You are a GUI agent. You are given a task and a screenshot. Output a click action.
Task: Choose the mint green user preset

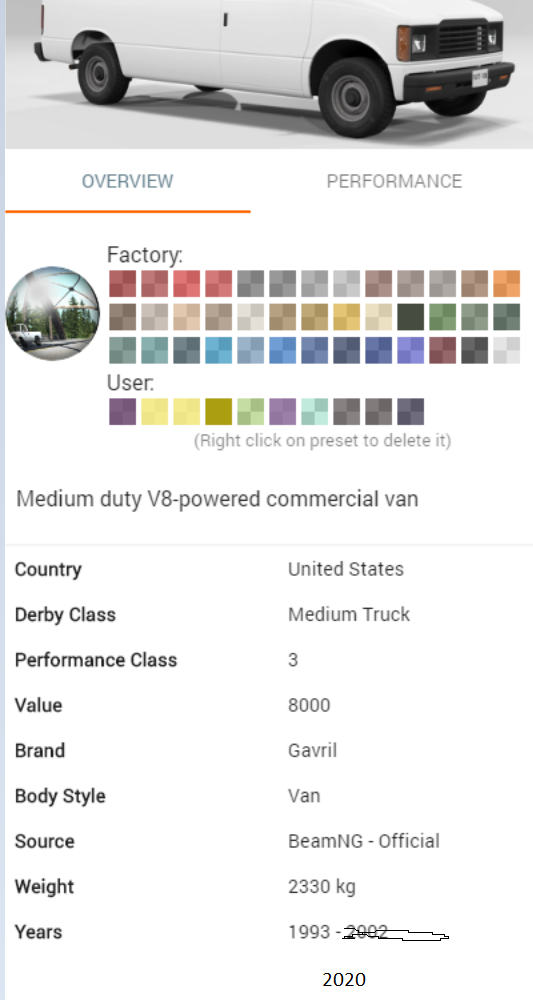tap(314, 411)
